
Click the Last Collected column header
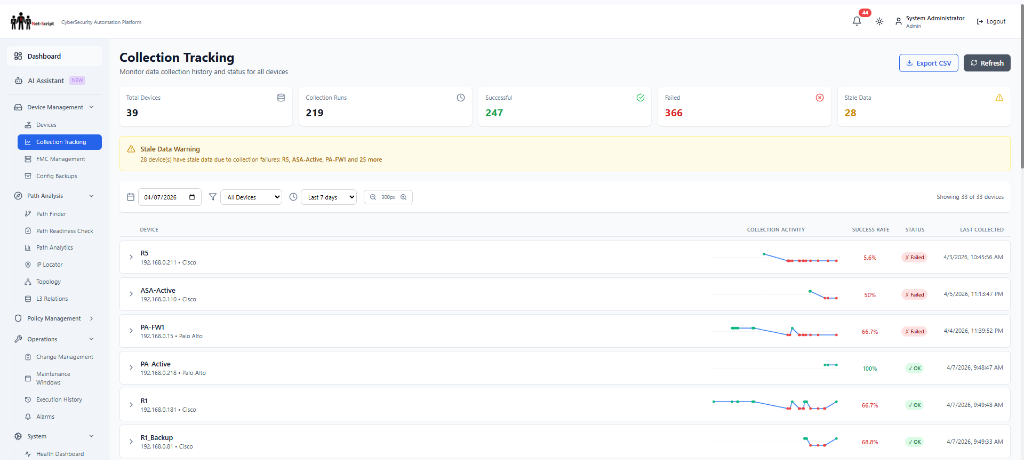tap(982, 229)
